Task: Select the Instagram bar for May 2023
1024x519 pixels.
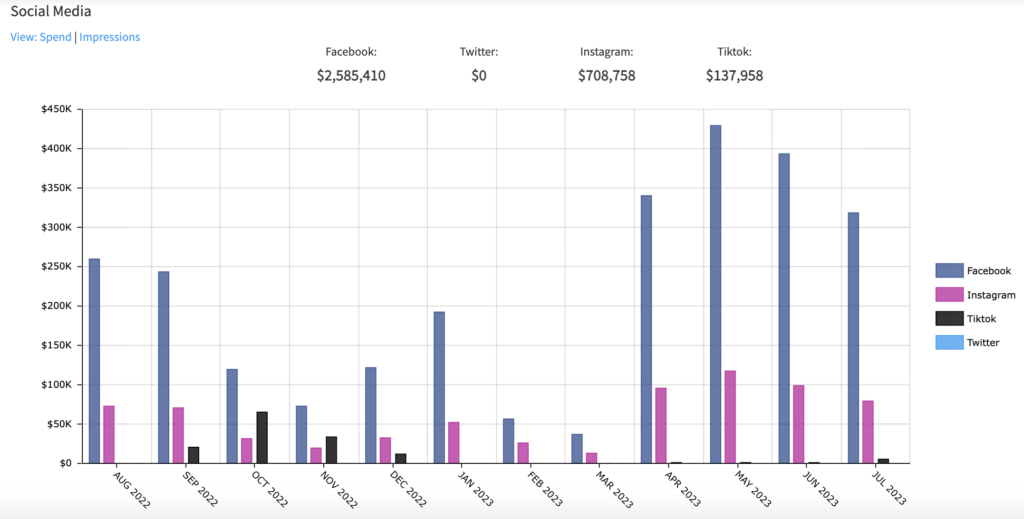Action: coord(730,417)
